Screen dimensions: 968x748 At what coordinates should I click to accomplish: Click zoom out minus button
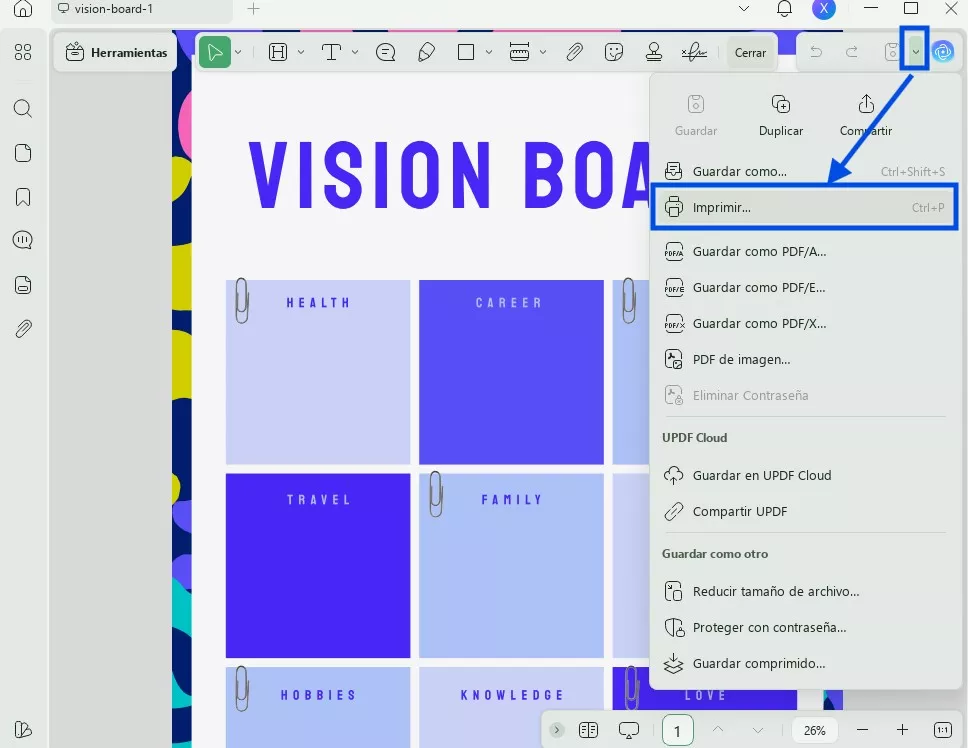click(x=862, y=730)
